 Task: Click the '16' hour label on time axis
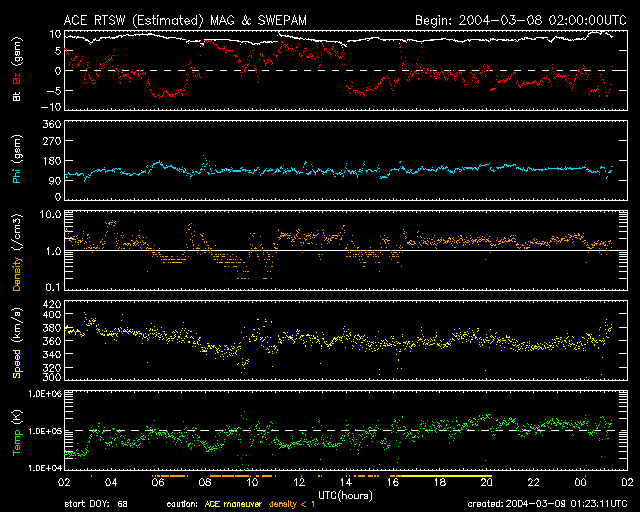point(393,483)
